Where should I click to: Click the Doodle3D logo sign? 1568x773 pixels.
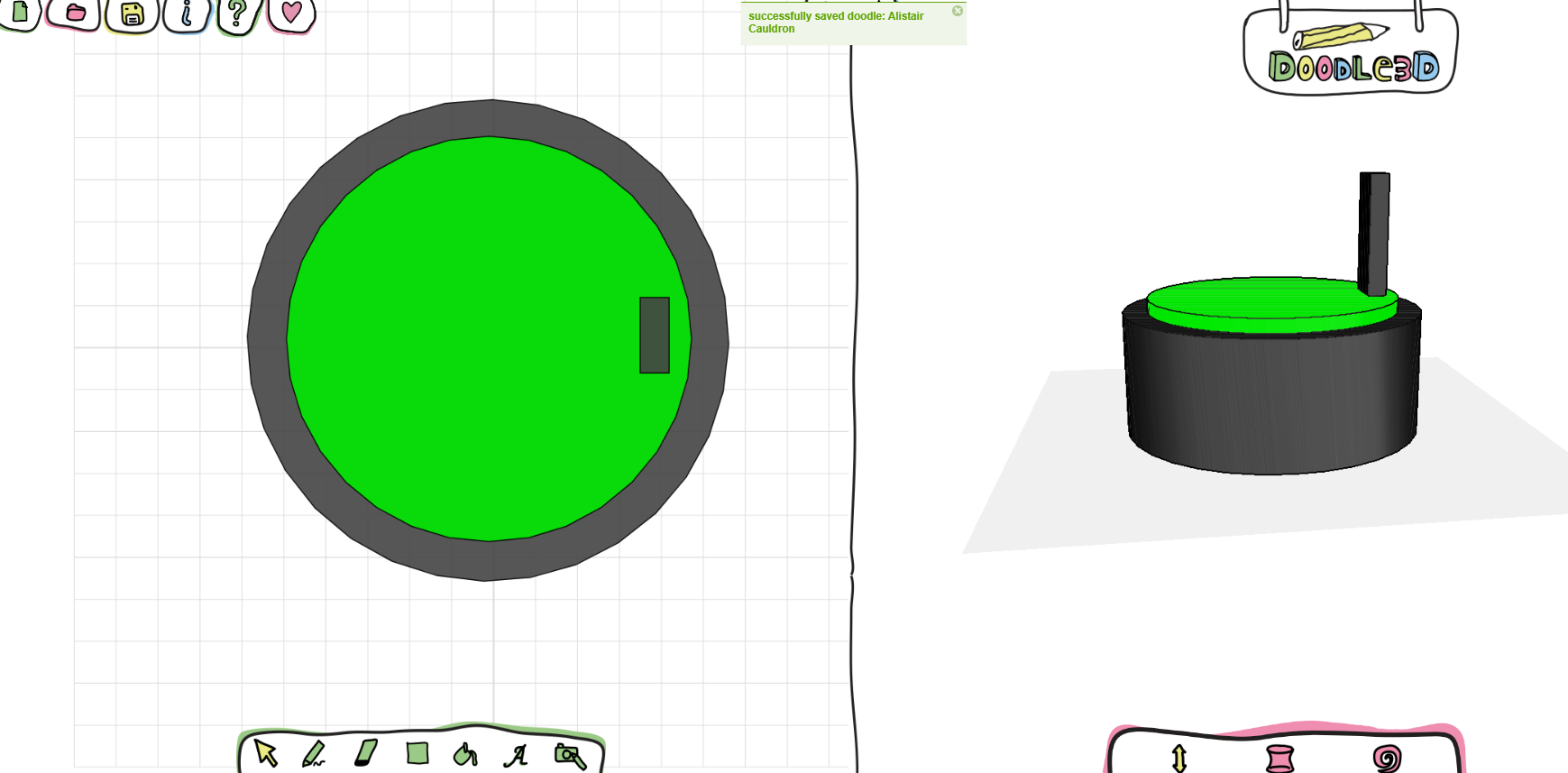(x=1351, y=52)
